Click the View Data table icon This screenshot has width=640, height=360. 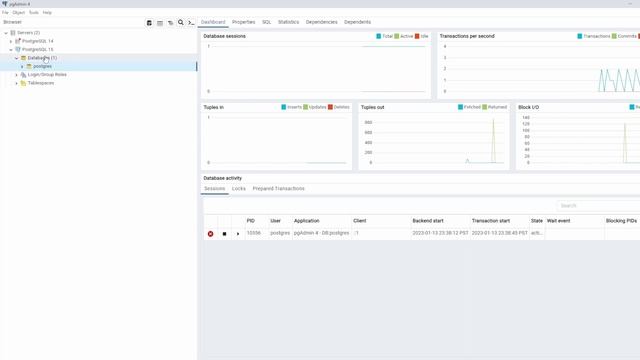point(160,23)
